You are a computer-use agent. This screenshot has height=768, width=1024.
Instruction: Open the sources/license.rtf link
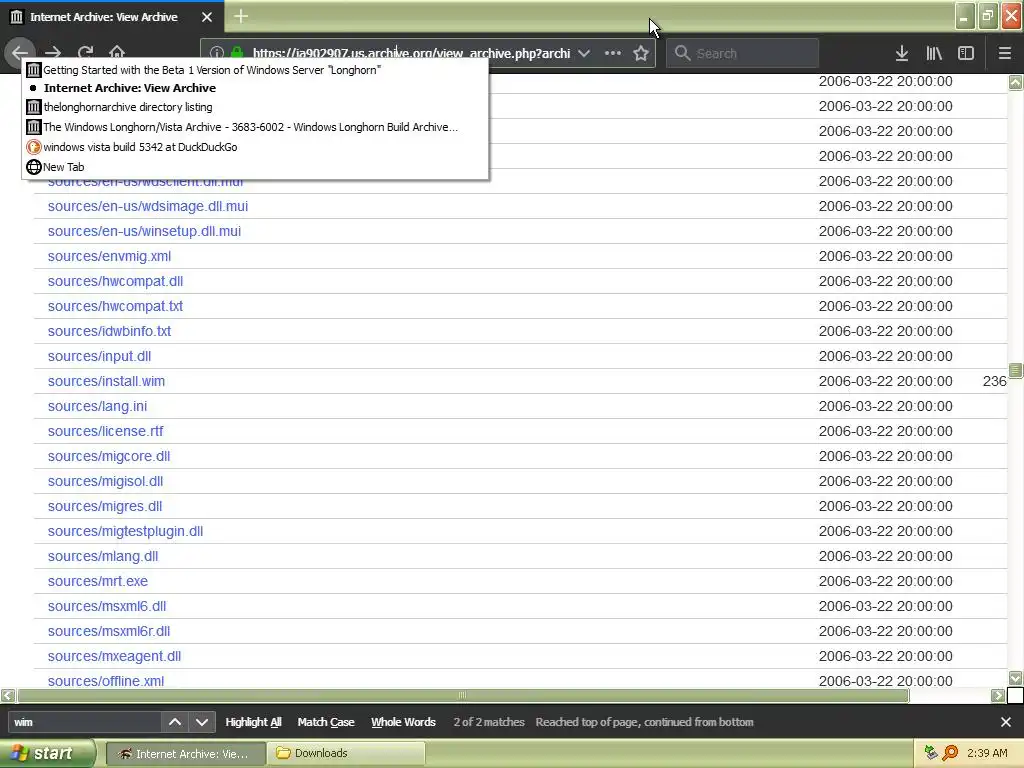105,432
